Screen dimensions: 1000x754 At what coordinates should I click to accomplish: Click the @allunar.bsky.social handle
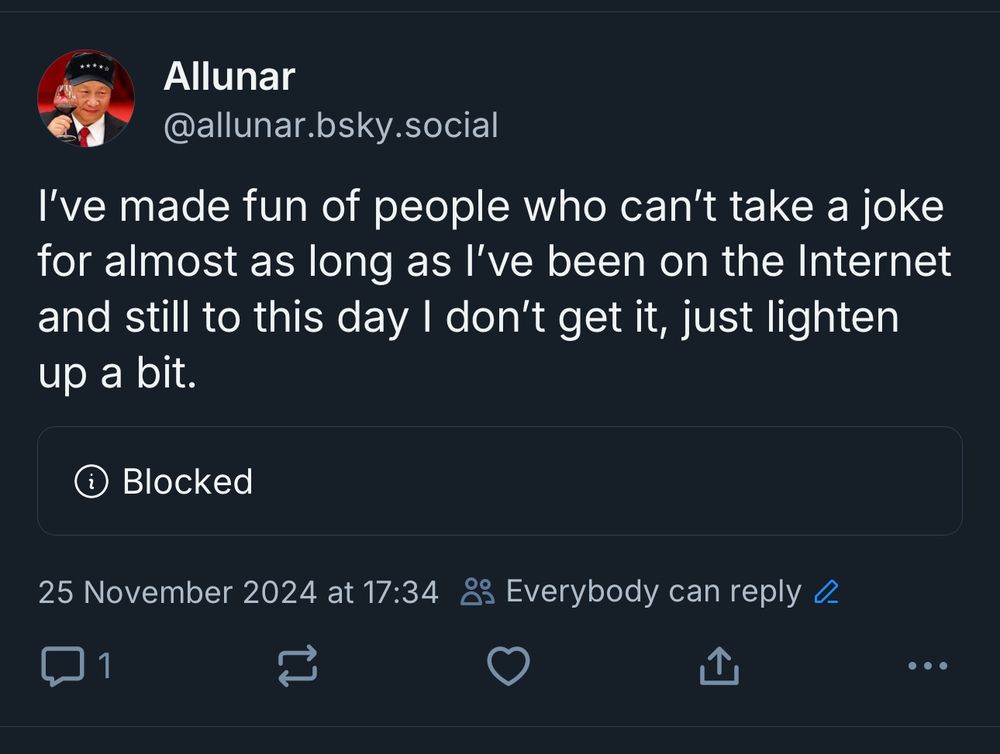pos(330,126)
